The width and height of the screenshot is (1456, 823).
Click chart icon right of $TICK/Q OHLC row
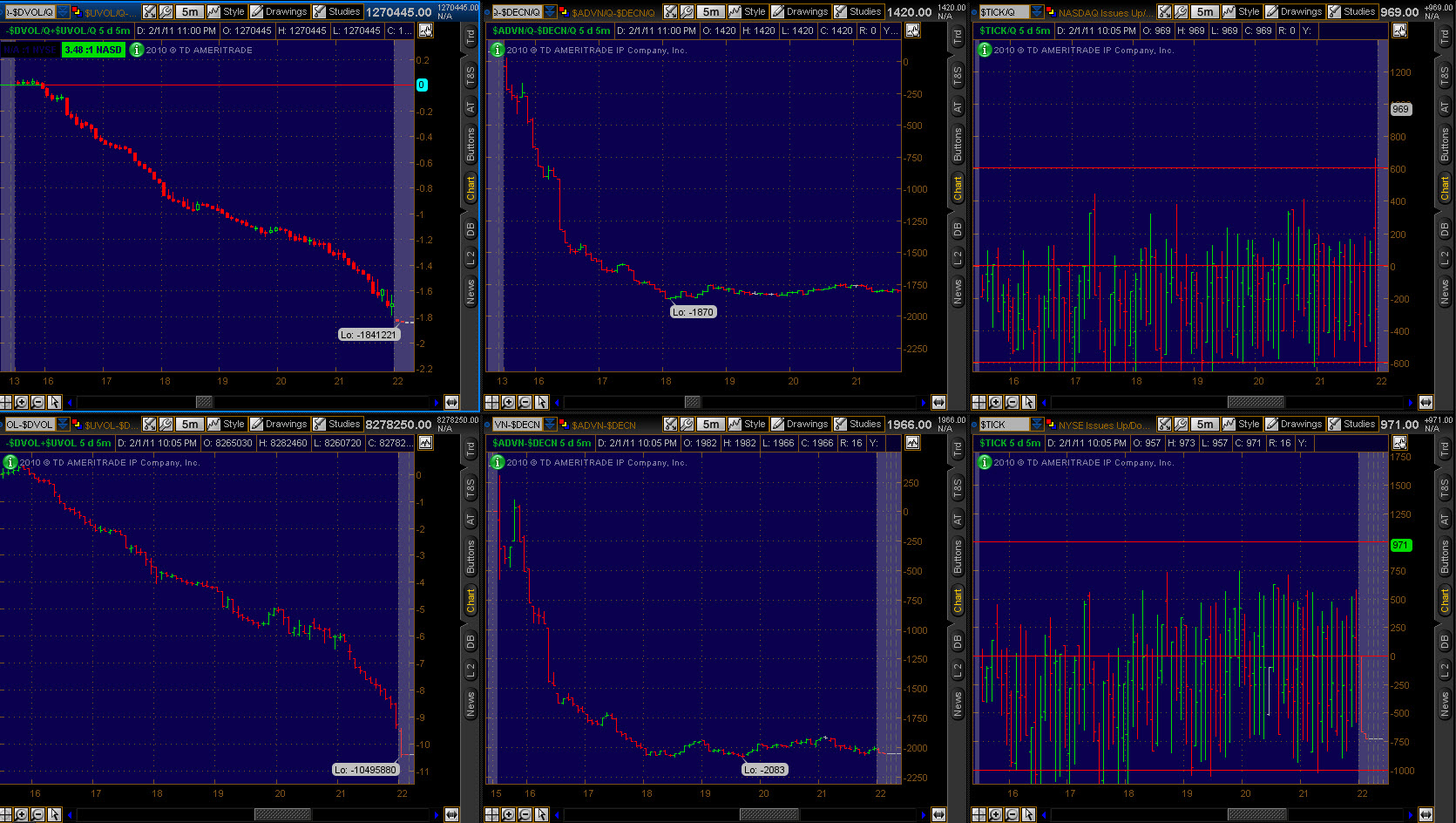1399,30
